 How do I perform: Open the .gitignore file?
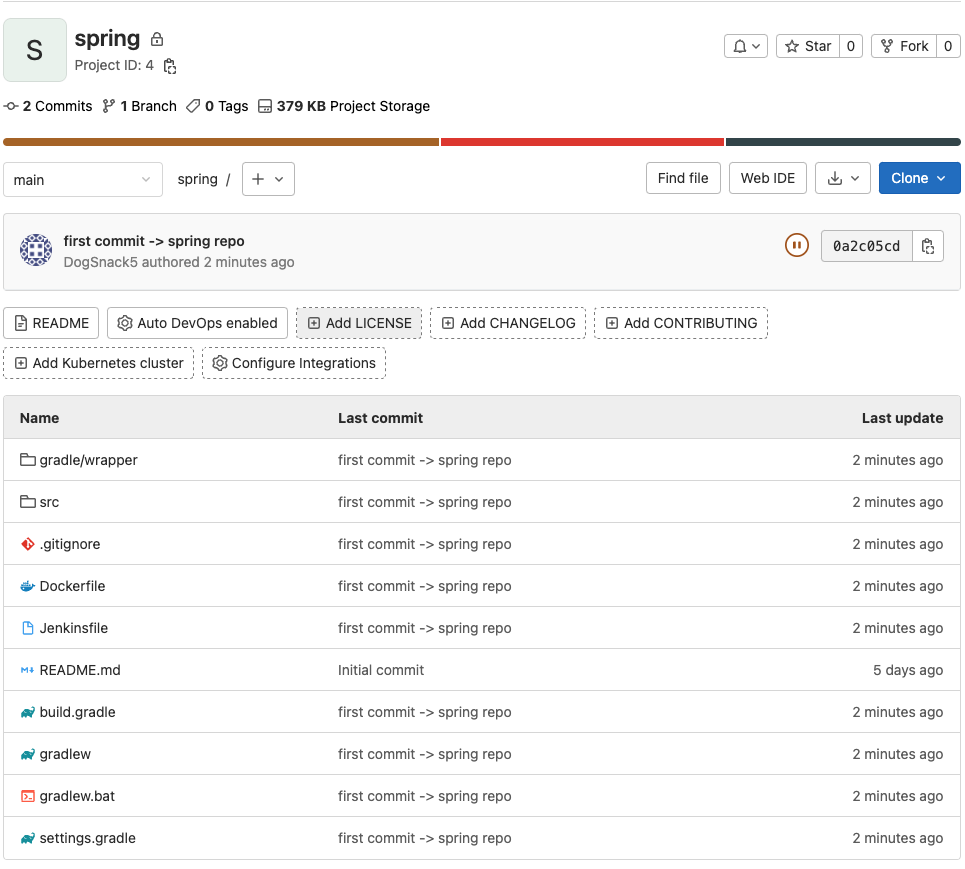tap(70, 544)
